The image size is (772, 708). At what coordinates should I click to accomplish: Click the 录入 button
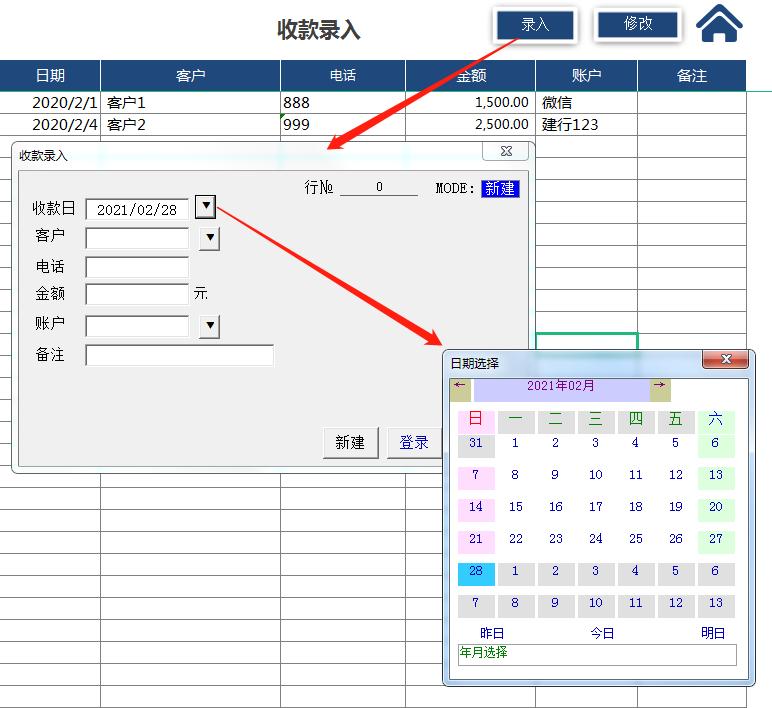pos(535,25)
